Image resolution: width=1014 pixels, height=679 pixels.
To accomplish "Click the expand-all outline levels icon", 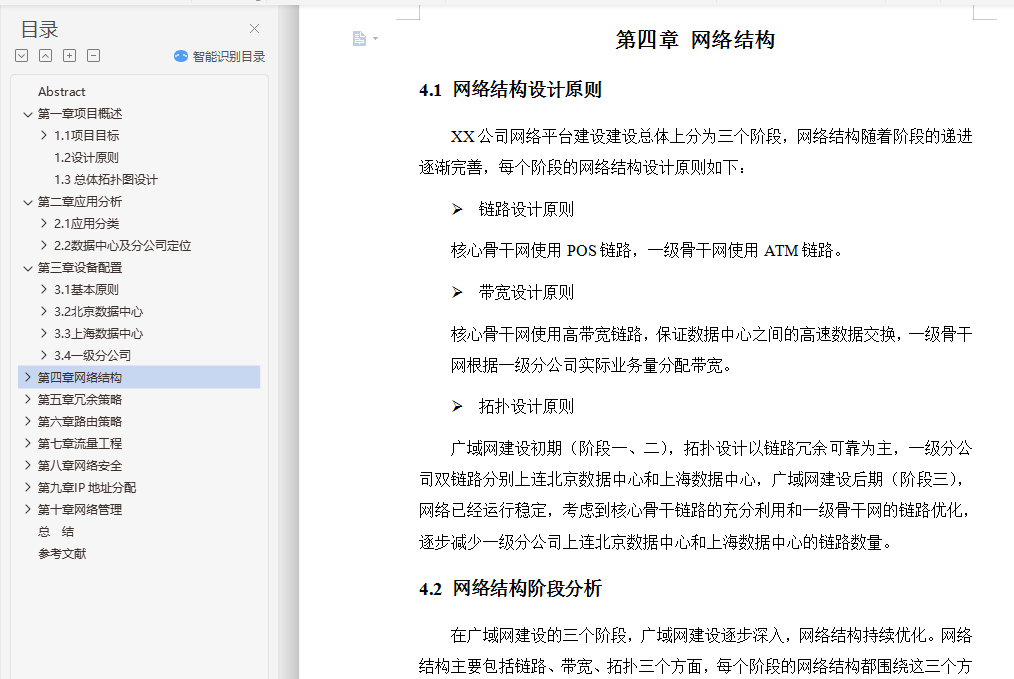I will (21, 56).
